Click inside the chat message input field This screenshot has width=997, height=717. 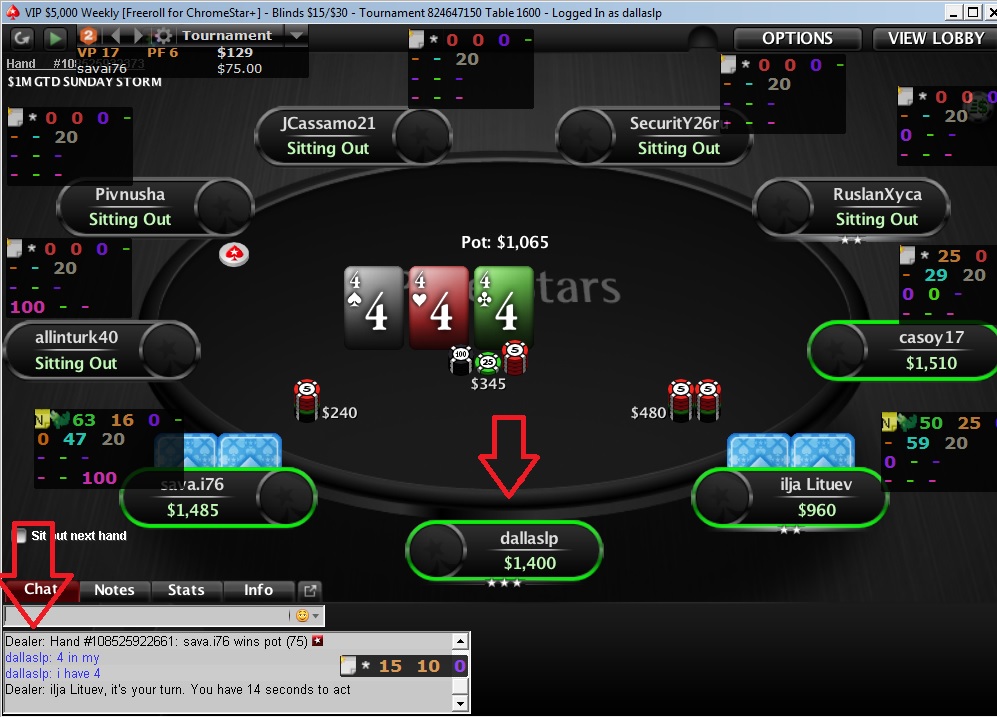coord(146,615)
